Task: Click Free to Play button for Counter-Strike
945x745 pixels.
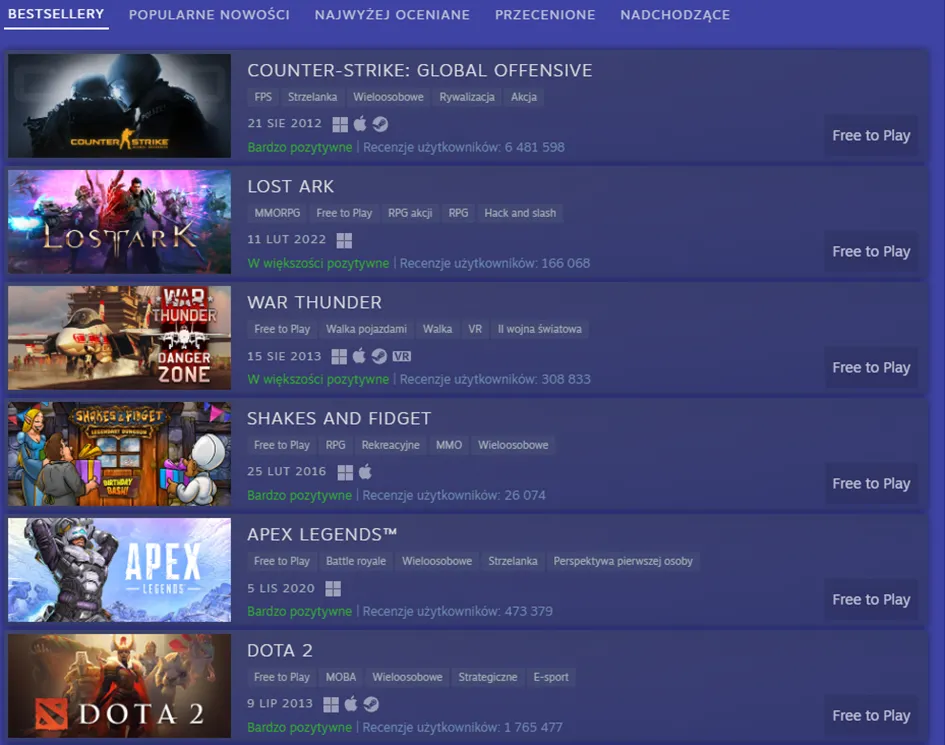Action: 871,136
